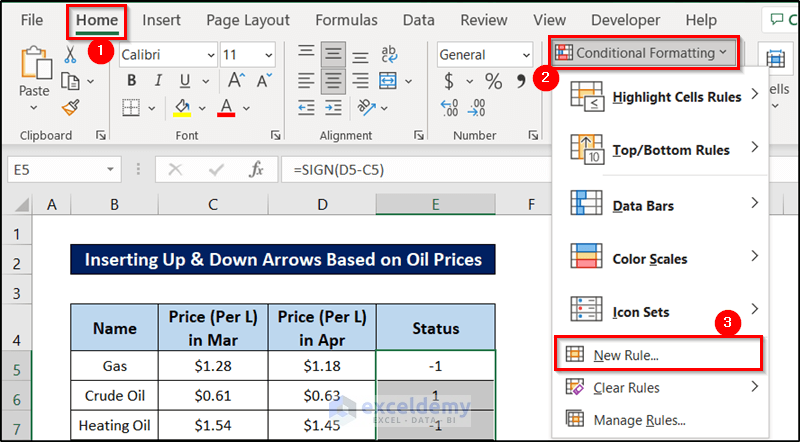Toggle Italic formatting
800x442 pixels.
(158, 81)
